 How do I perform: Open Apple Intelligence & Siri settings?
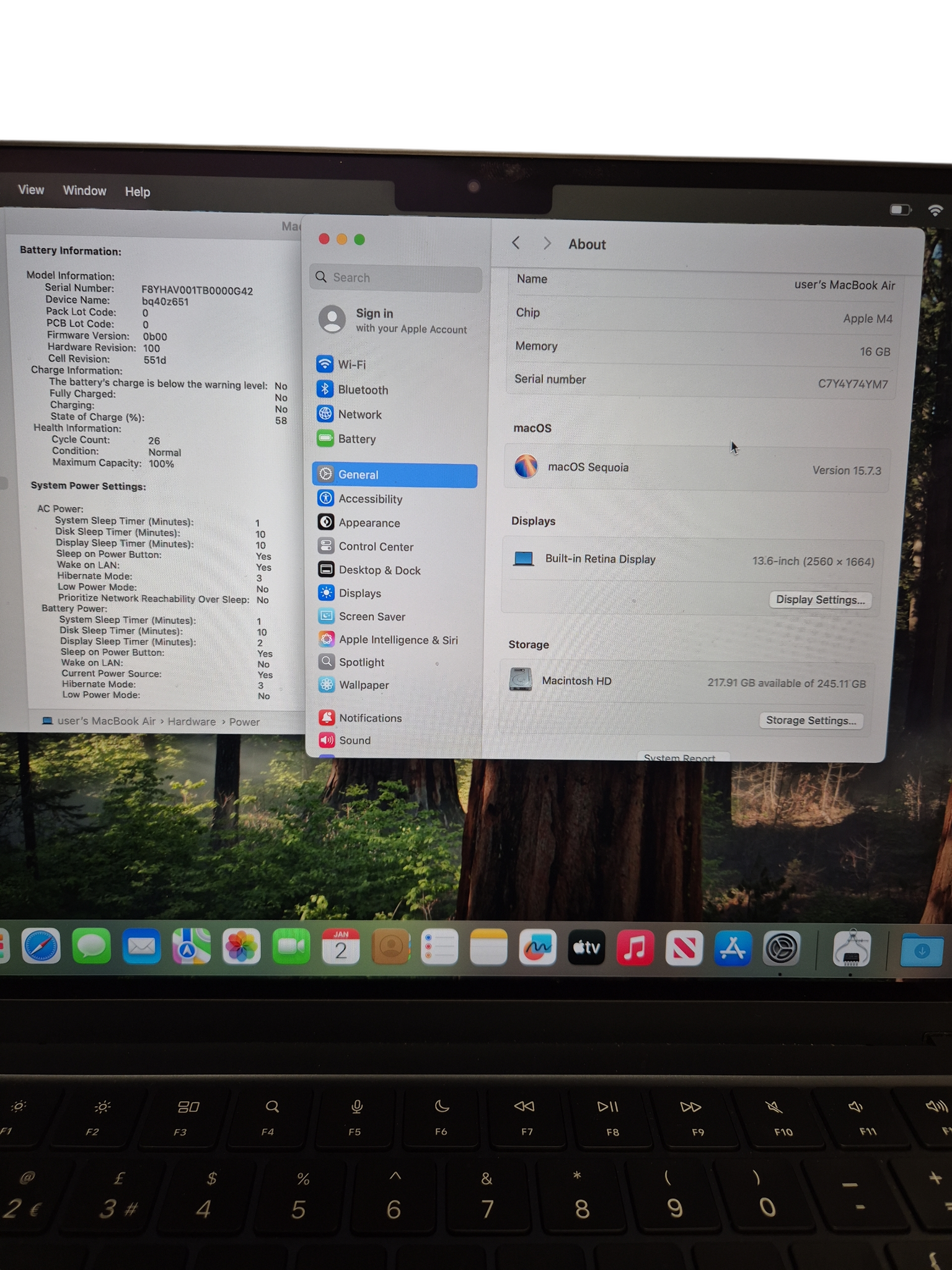(397, 640)
